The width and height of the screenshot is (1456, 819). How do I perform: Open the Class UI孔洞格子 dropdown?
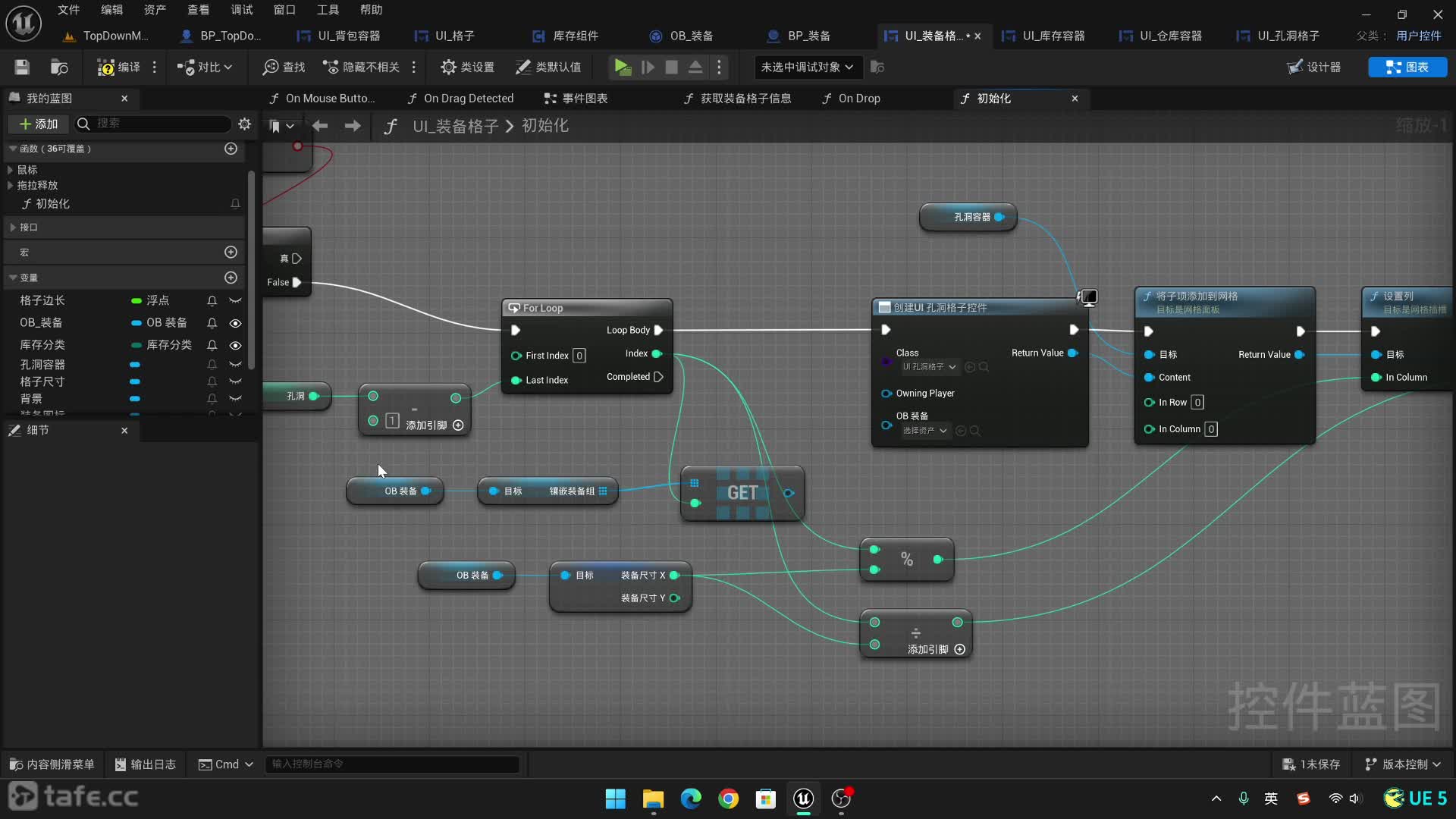point(929,367)
